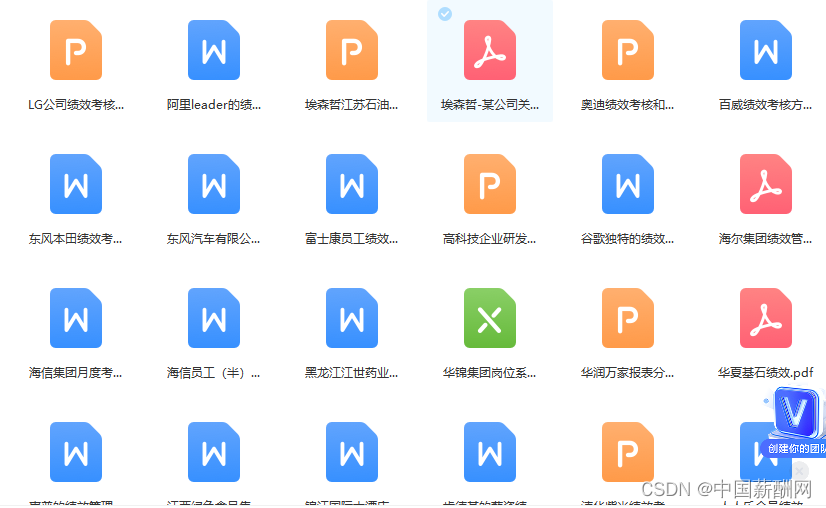Image resolution: width=826 pixels, height=508 pixels.
Task: Select the file name 海尔集团绩效管...
Action: point(766,239)
